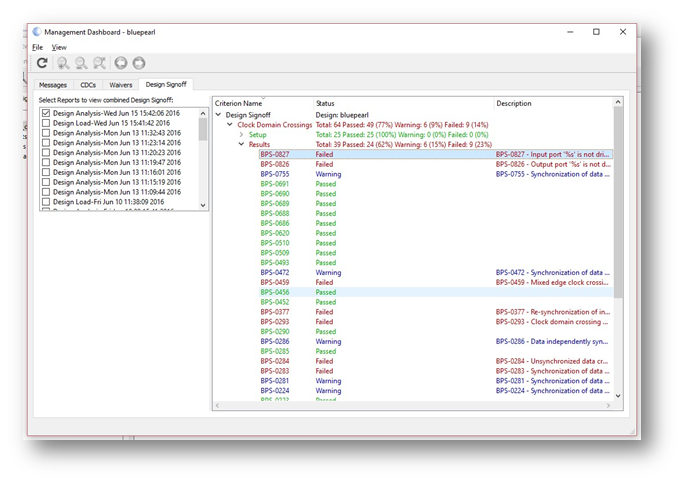The image size is (684, 483).
Task: Click left arrow of horizontal scrollbar
Action: tap(218, 406)
